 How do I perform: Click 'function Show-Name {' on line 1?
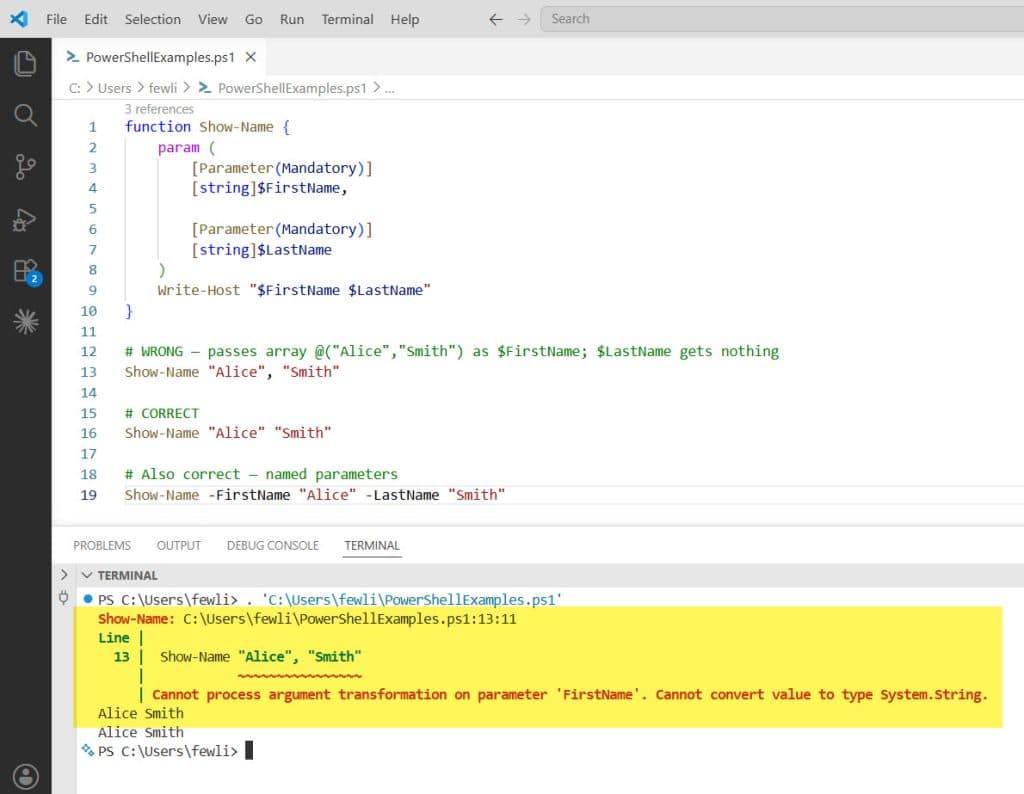(x=207, y=127)
